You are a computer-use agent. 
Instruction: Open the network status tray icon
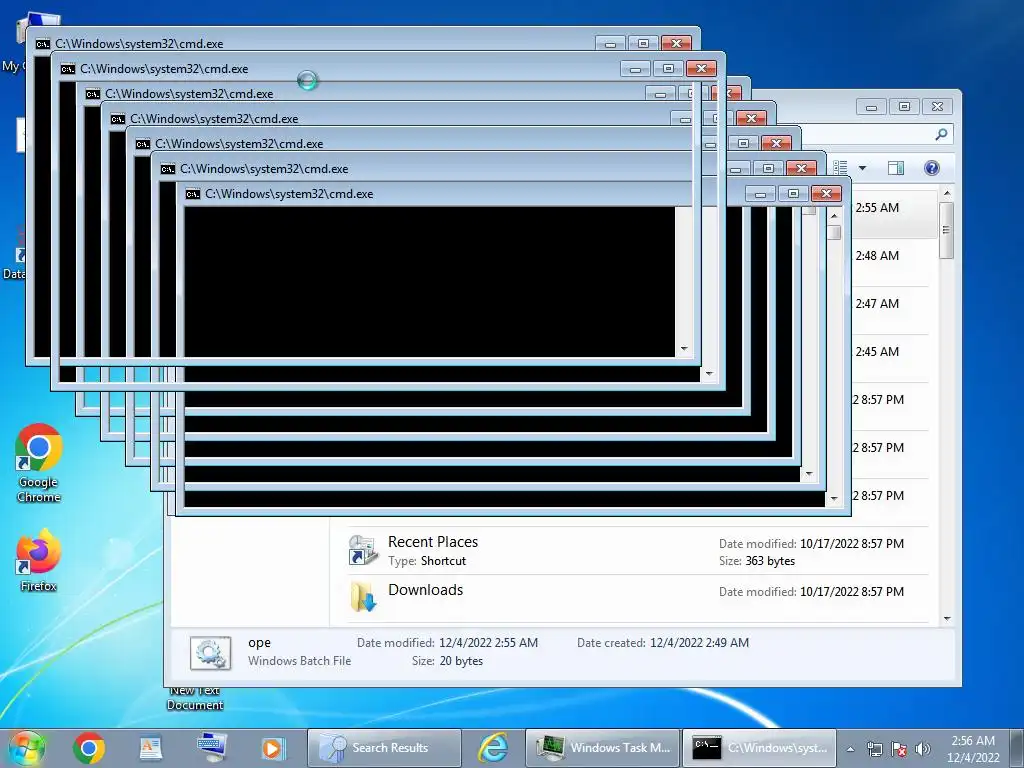click(874, 749)
